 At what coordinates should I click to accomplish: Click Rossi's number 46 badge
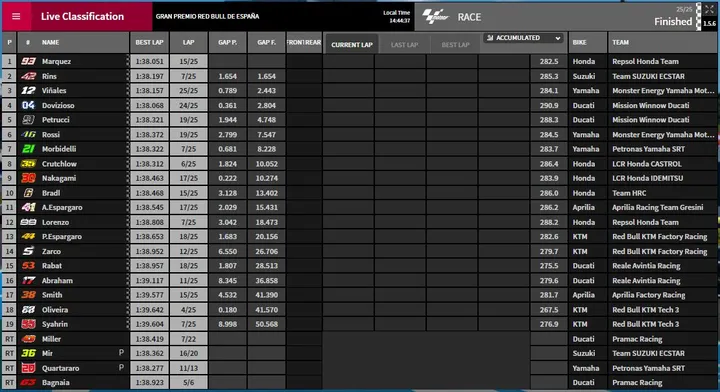(28, 134)
